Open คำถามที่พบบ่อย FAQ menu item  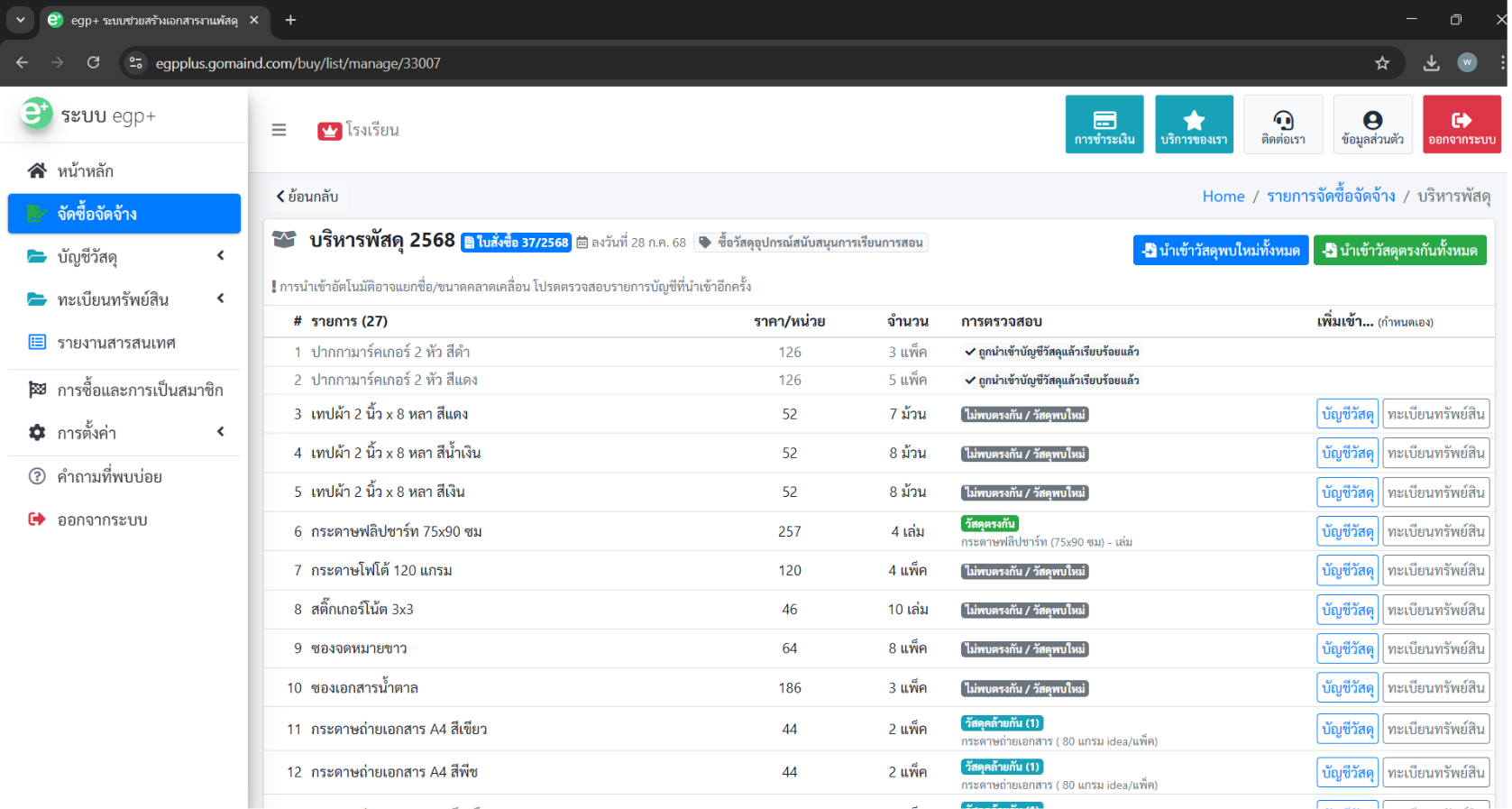tap(109, 476)
